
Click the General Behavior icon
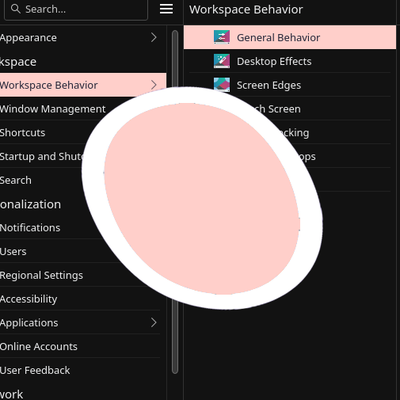222,37
